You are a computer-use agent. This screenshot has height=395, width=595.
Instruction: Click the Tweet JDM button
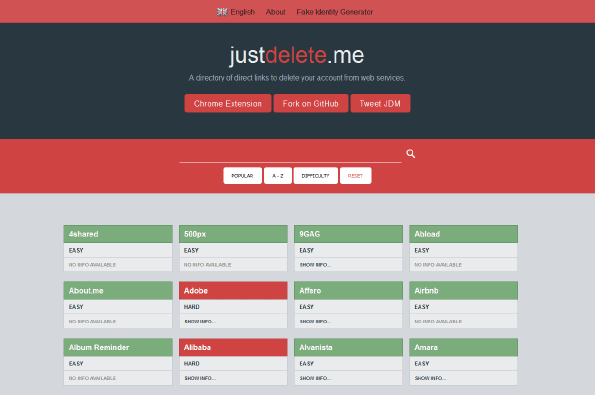[380, 104]
